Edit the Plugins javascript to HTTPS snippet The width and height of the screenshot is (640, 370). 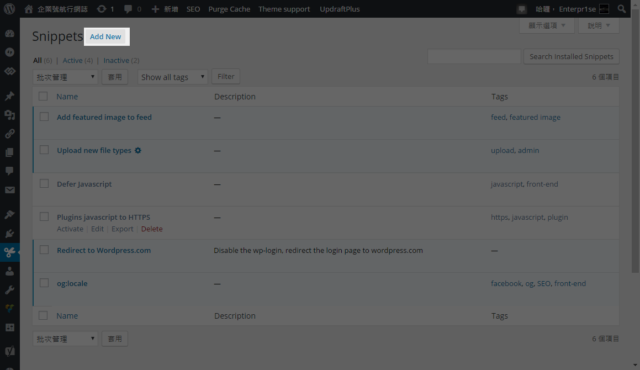[x=97, y=229]
